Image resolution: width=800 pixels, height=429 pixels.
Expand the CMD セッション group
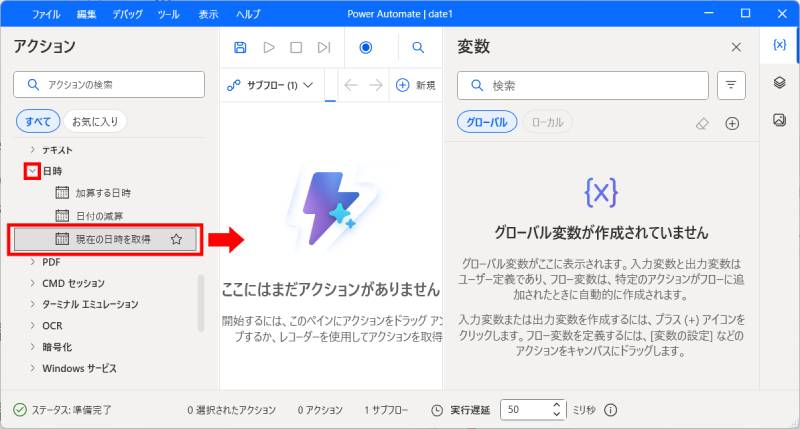[x=33, y=283]
